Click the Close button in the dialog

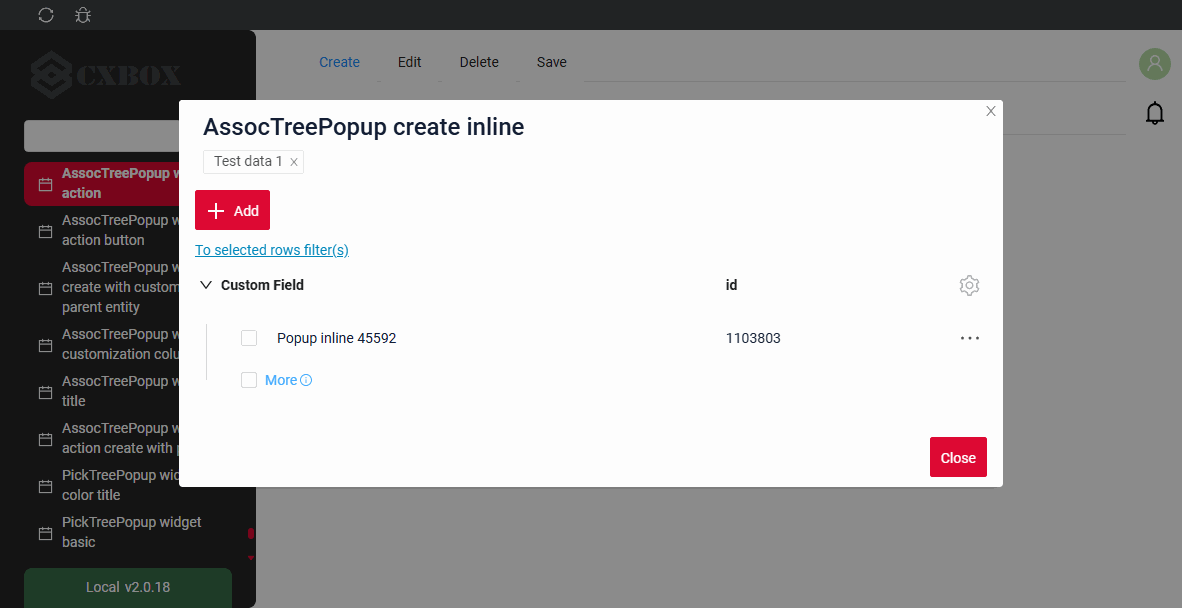pyautogui.click(x=958, y=457)
